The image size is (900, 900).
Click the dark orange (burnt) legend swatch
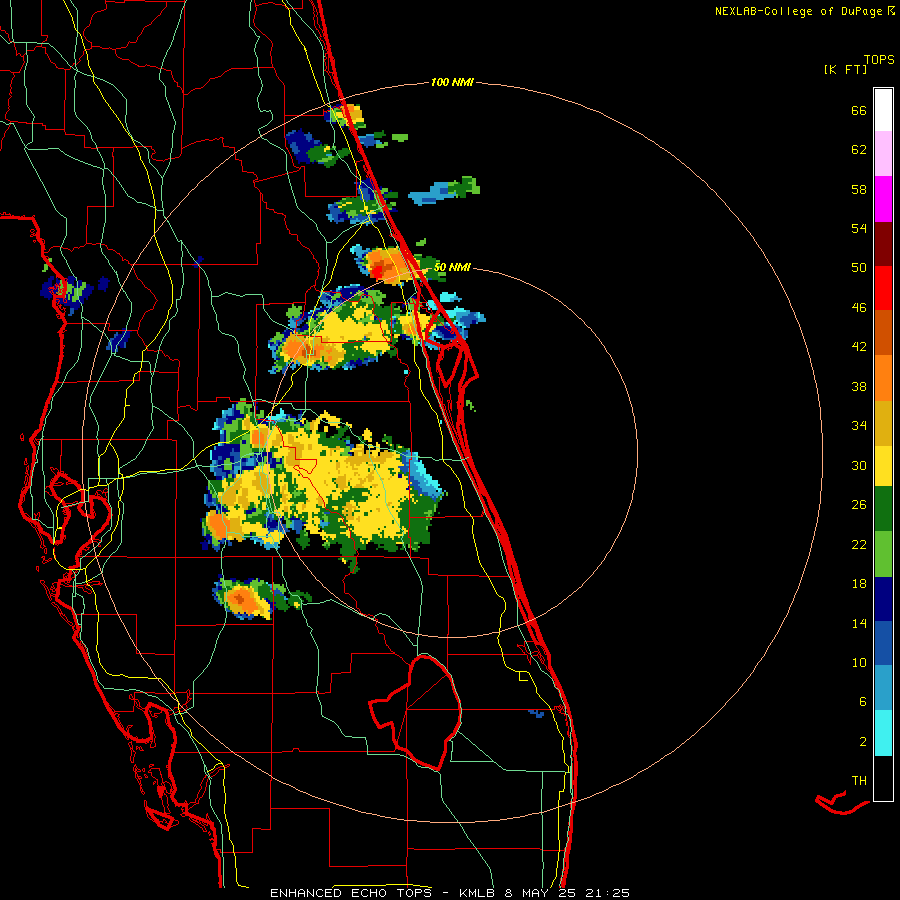883,333
